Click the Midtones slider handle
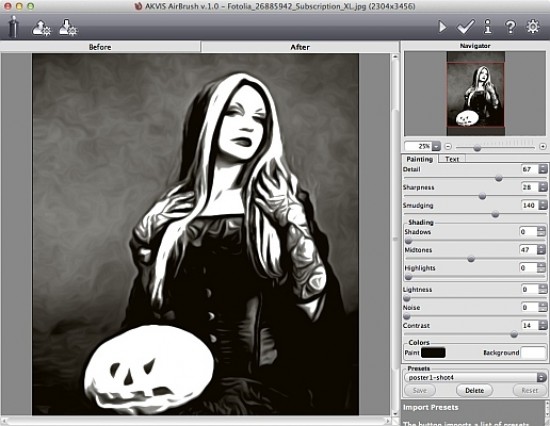This screenshot has height=426, width=550. coord(471,259)
